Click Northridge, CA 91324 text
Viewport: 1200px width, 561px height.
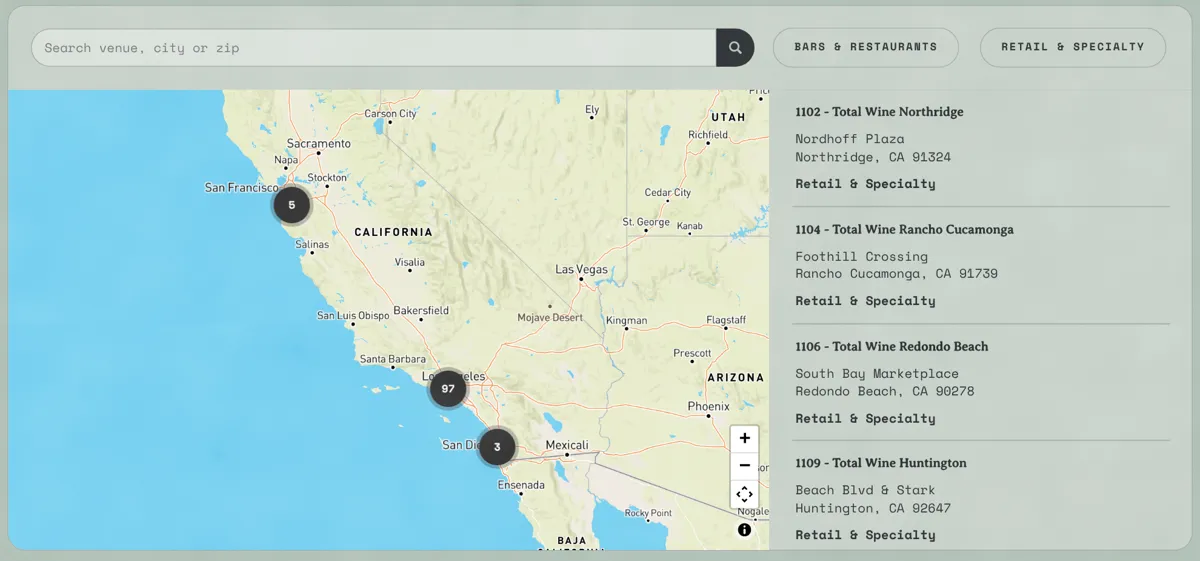[x=873, y=157]
